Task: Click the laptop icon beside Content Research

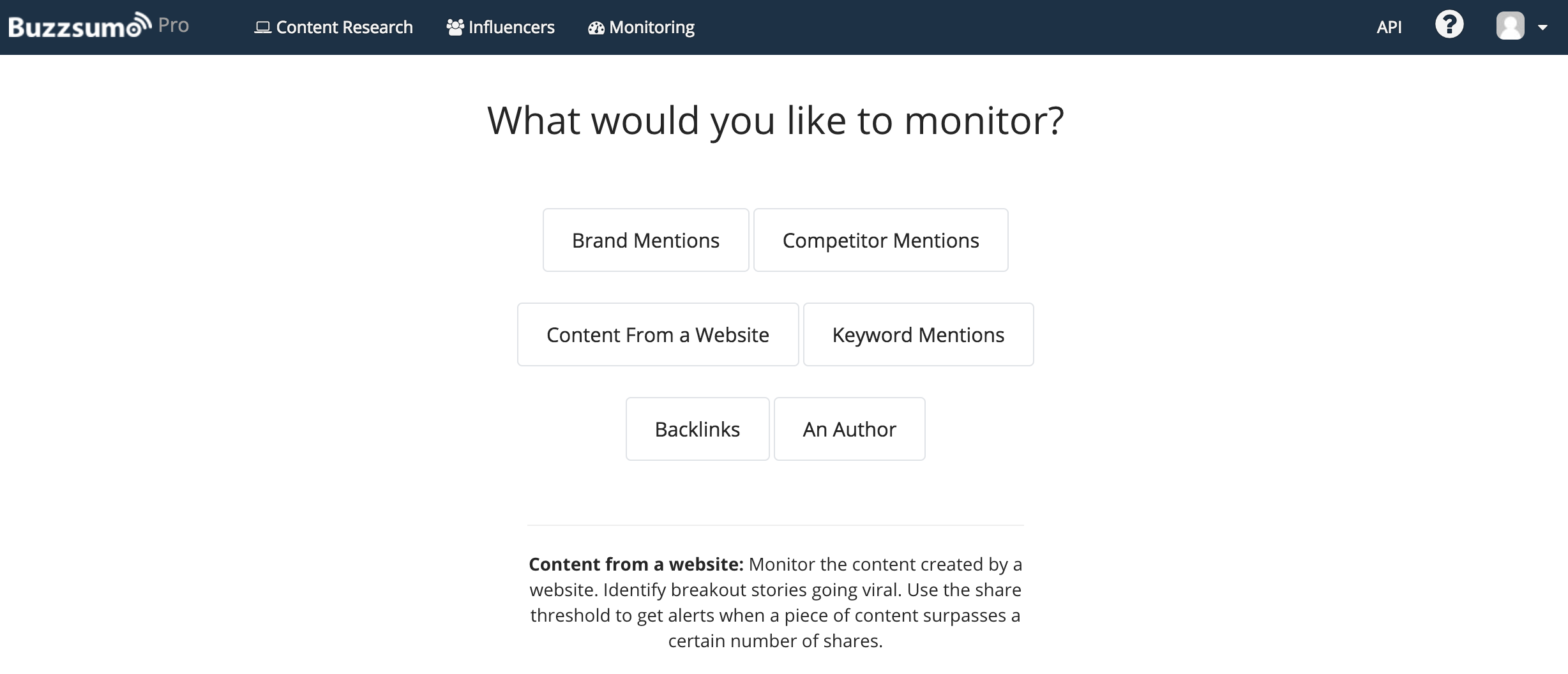Action: [x=262, y=27]
